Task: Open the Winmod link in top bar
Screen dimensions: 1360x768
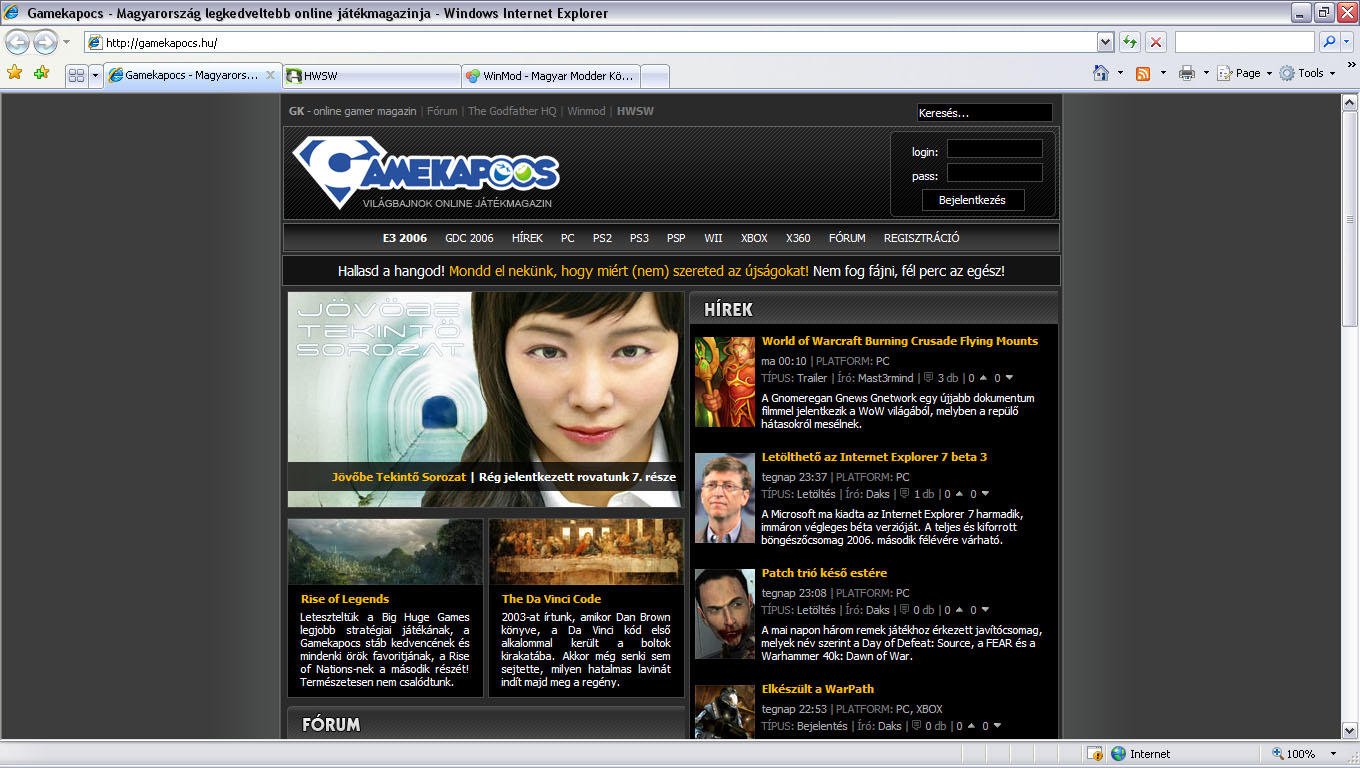Action: tap(586, 111)
